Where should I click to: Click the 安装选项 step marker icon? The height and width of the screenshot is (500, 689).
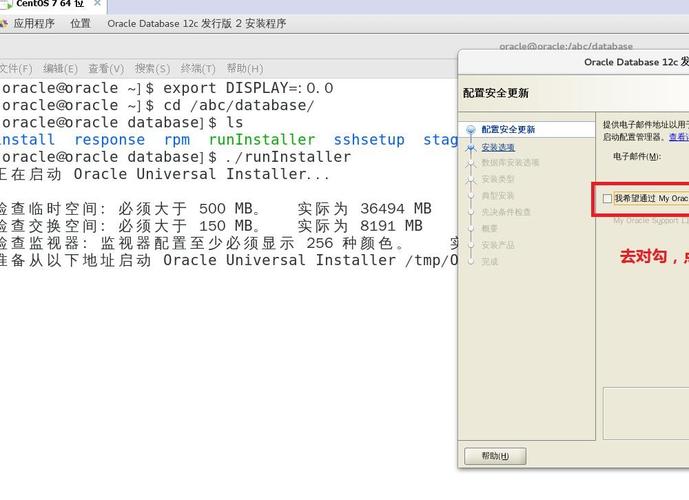pyautogui.click(x=471, y=147)
